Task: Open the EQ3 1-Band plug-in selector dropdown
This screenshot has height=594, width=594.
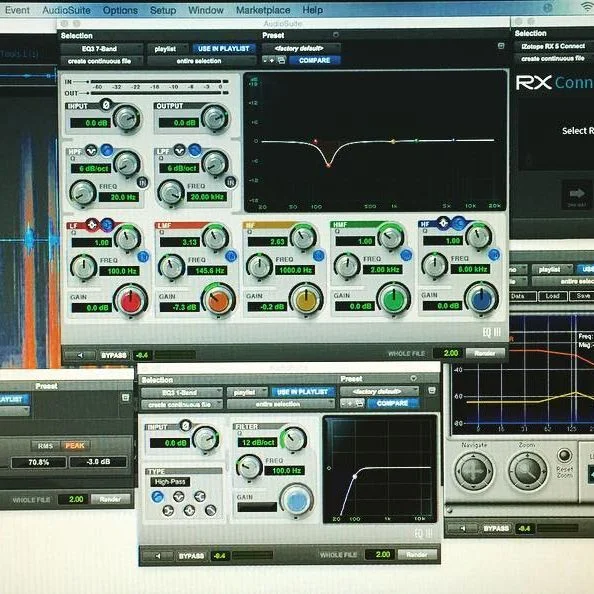Action: 181,392
